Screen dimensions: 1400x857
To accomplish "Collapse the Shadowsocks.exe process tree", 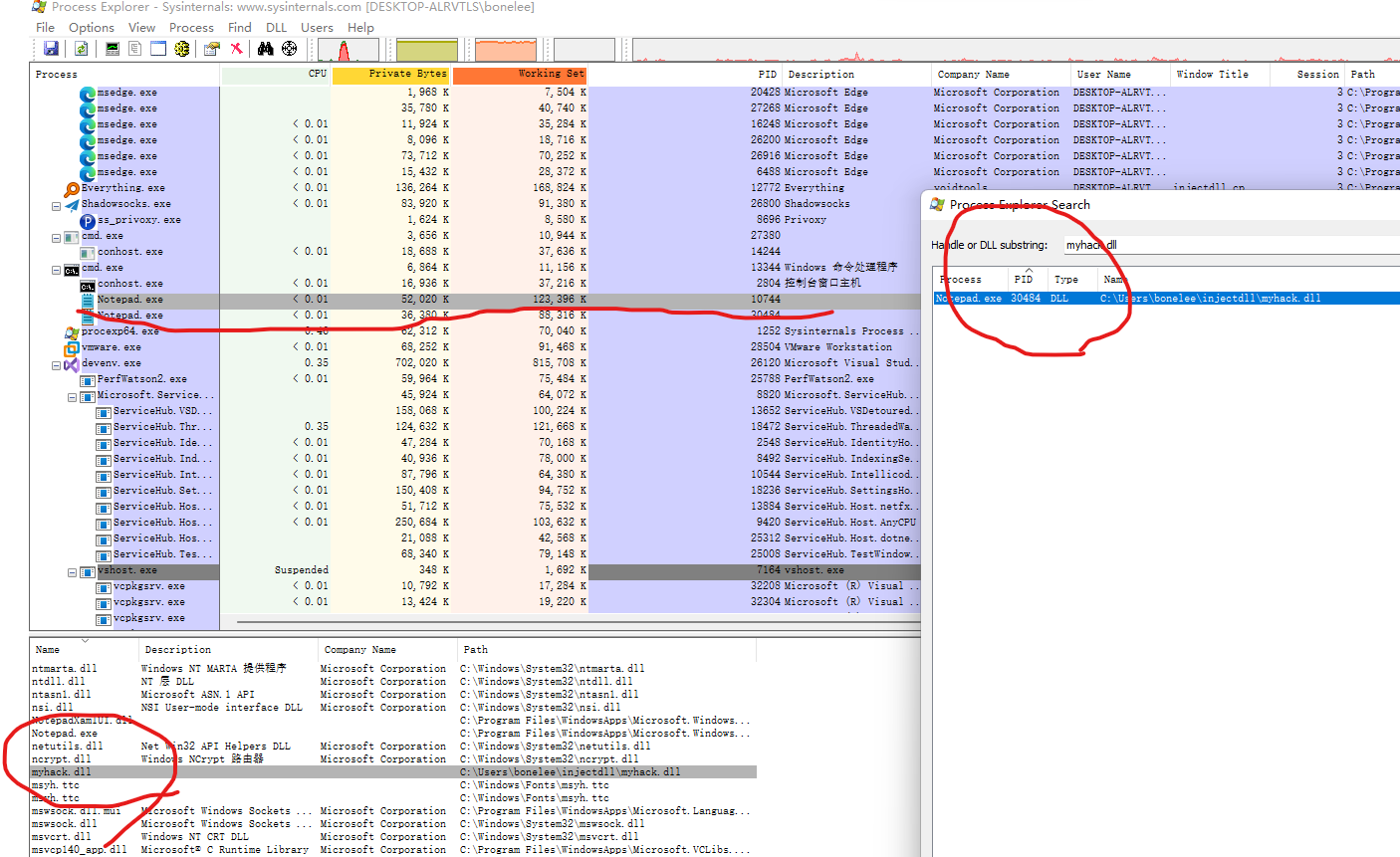I will click(57, 206).
